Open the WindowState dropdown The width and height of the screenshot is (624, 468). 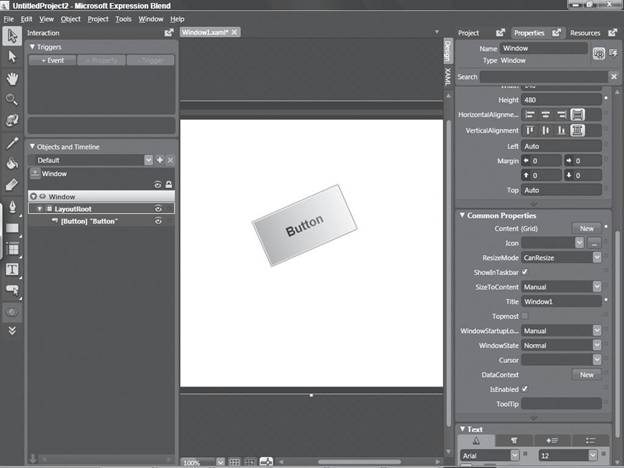(597, 345)
